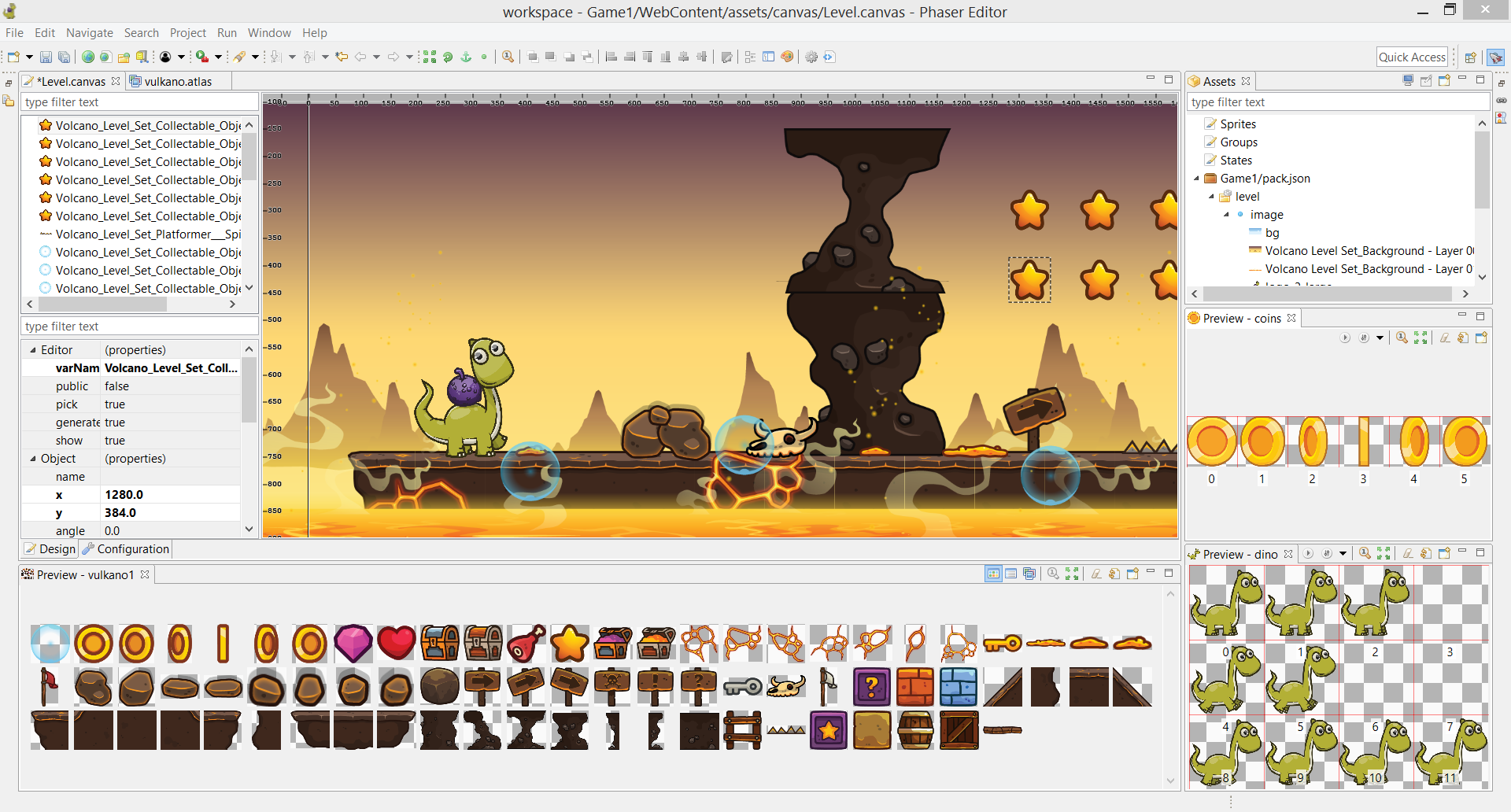Click coin frame 3 in coins preview

point(1363,442)
